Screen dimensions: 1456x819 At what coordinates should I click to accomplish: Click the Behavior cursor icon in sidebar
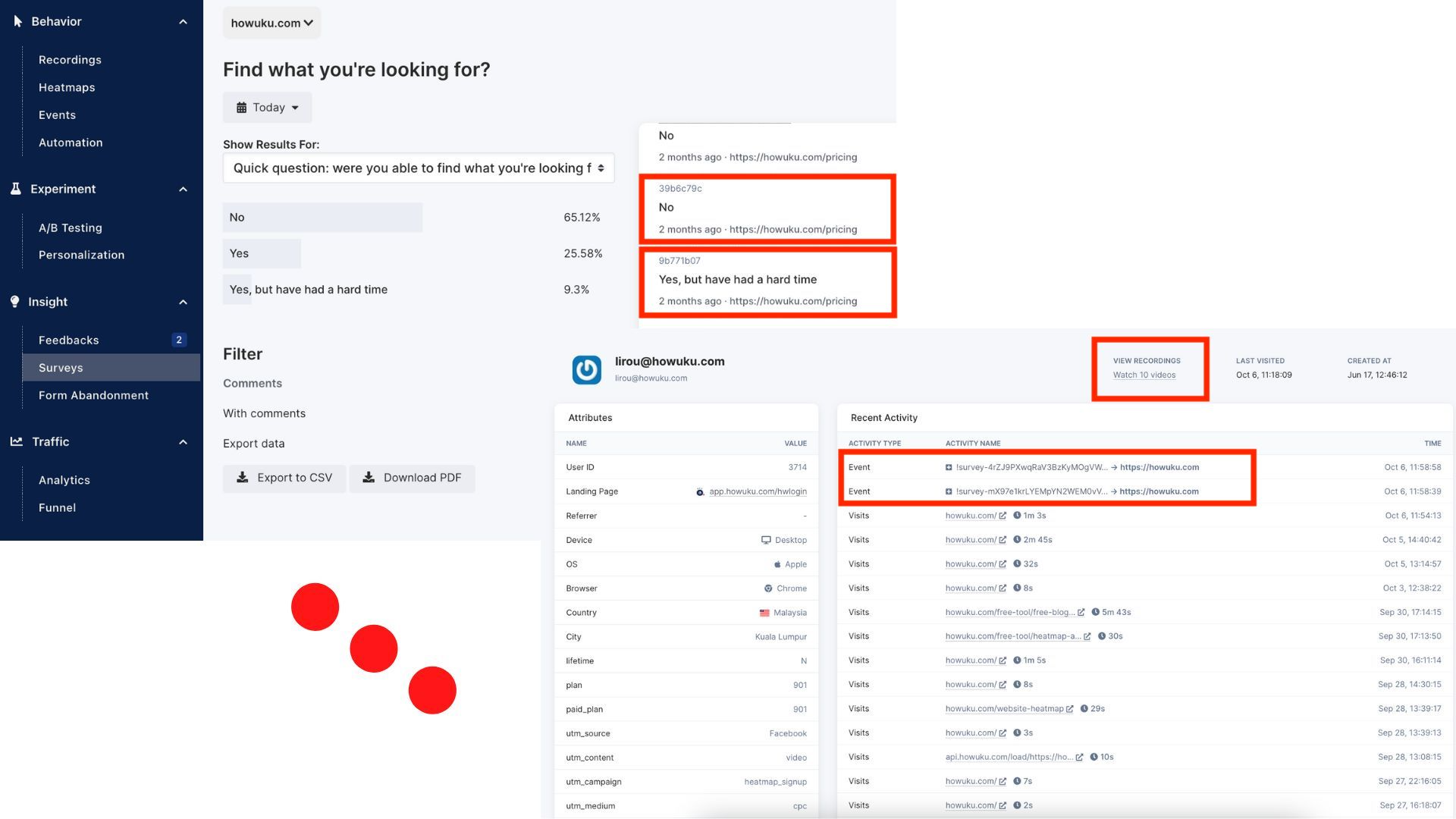tap(17, 21)
